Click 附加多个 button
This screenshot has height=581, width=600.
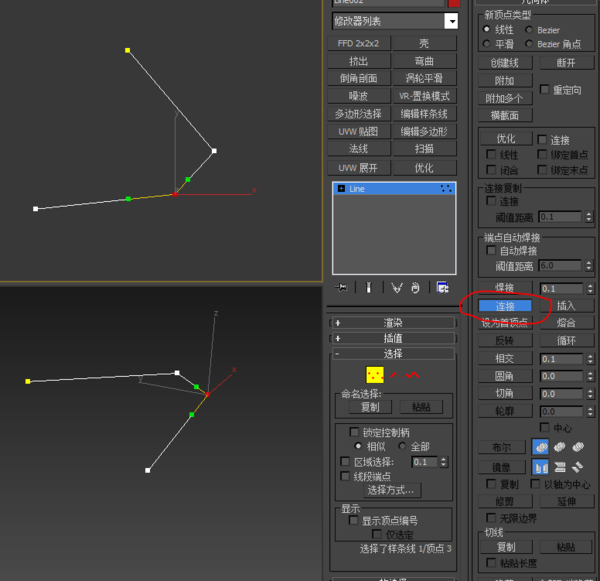(505, 98)
